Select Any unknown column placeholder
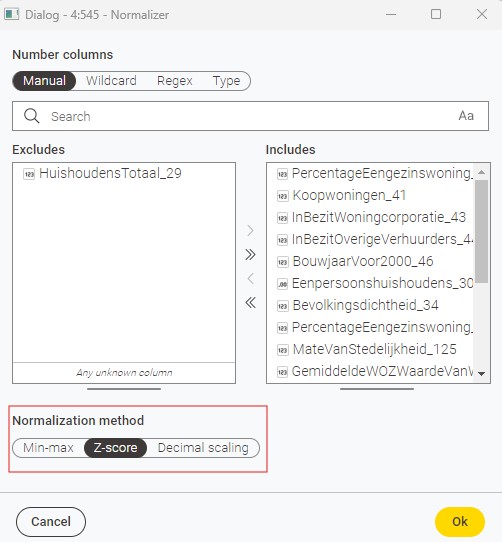Image resolution: width=502 pixels, height=542 pixels. [x=124, y=373]
